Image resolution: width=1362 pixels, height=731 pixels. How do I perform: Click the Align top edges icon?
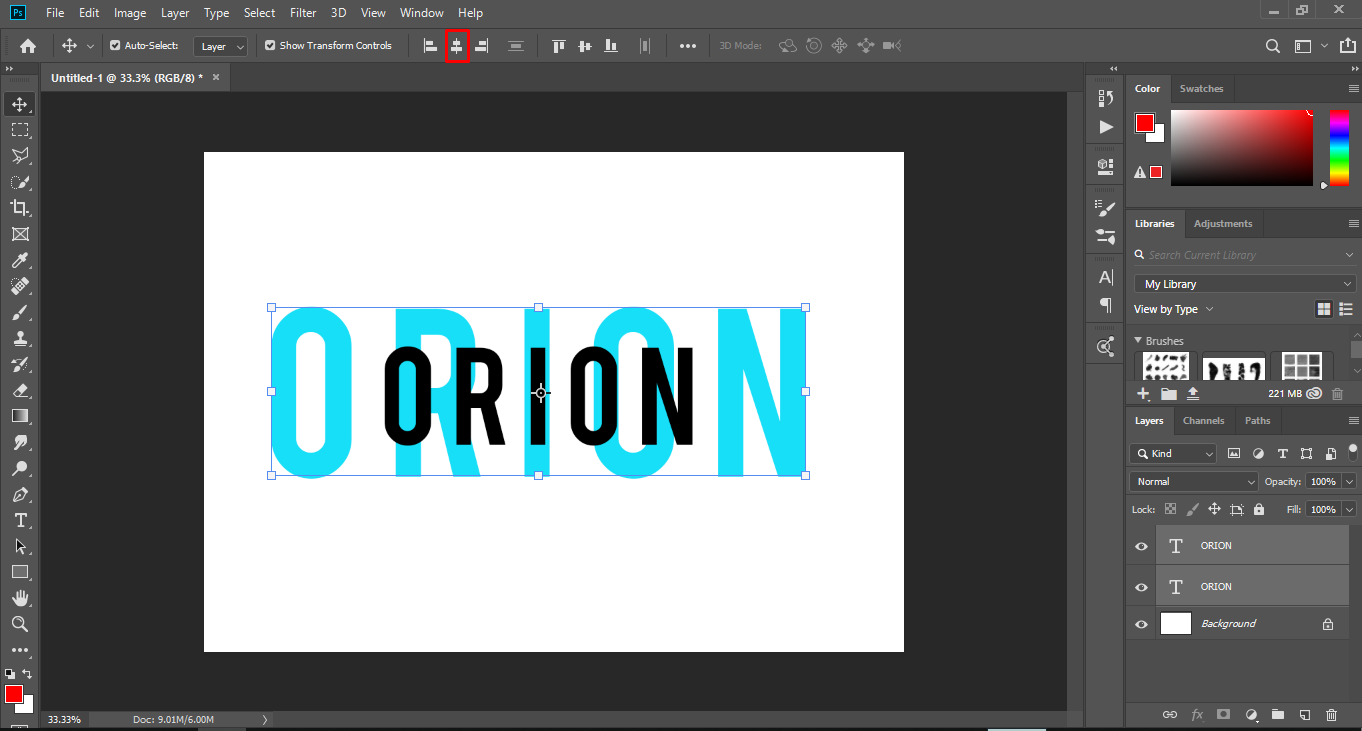click(x=559, y=46)
